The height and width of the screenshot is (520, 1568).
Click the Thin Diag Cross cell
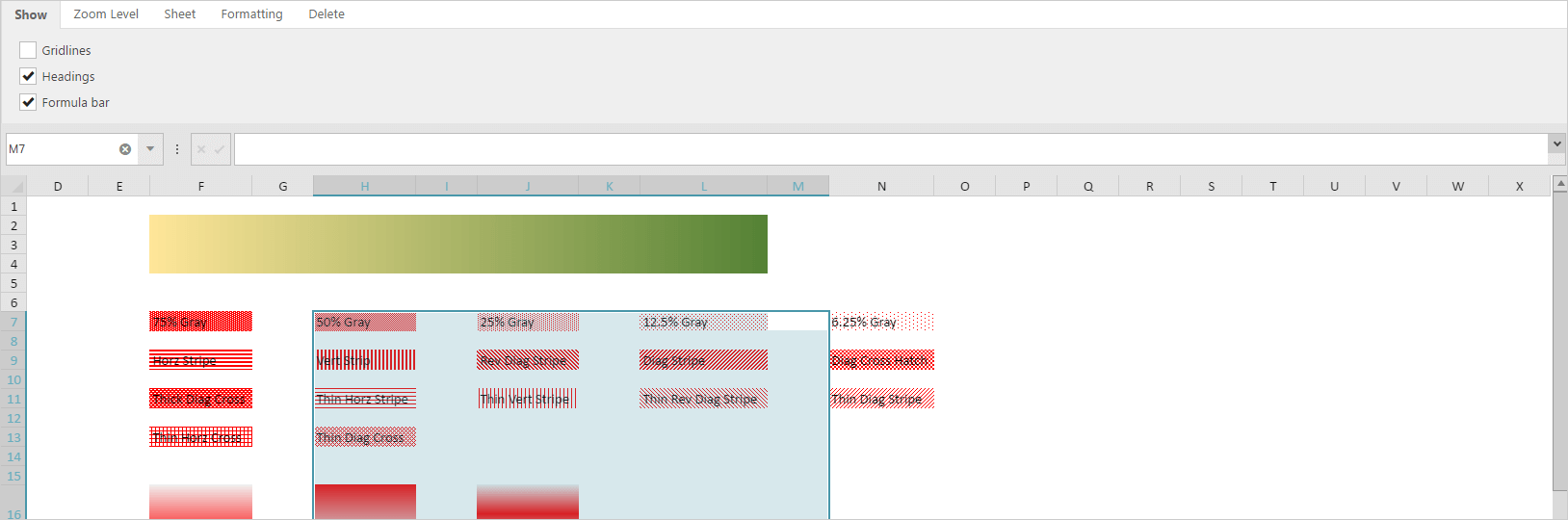tap(365, 437)
